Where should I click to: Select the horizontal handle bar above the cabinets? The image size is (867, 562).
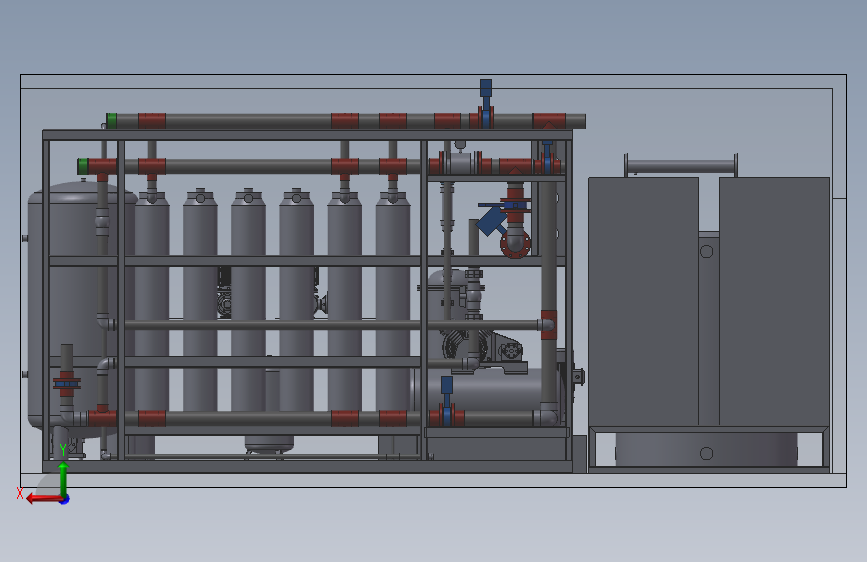[x=681, y=166]
